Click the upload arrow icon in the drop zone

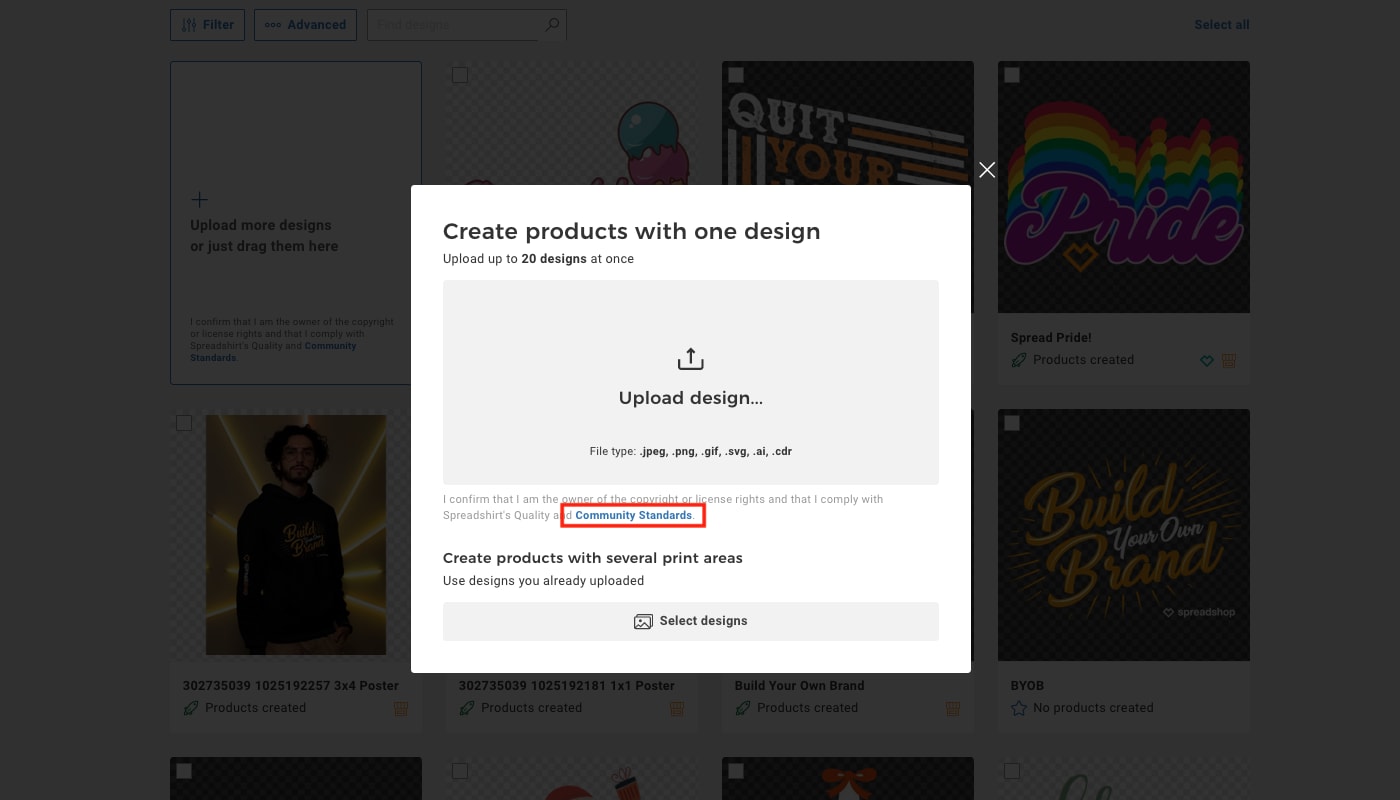[691, 359]
